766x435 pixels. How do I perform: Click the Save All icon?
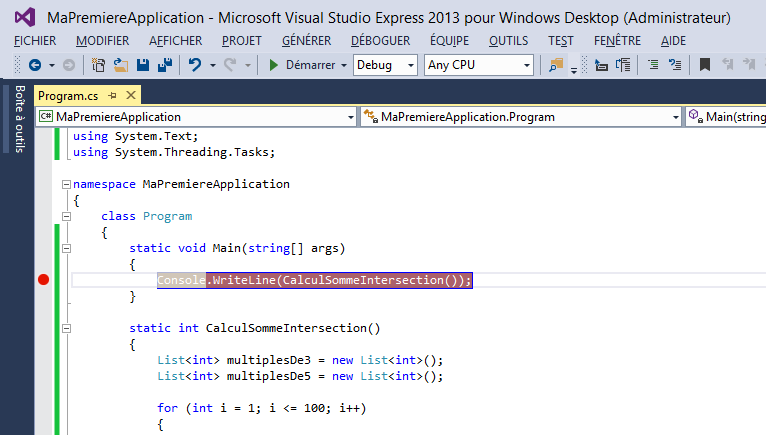165,65
